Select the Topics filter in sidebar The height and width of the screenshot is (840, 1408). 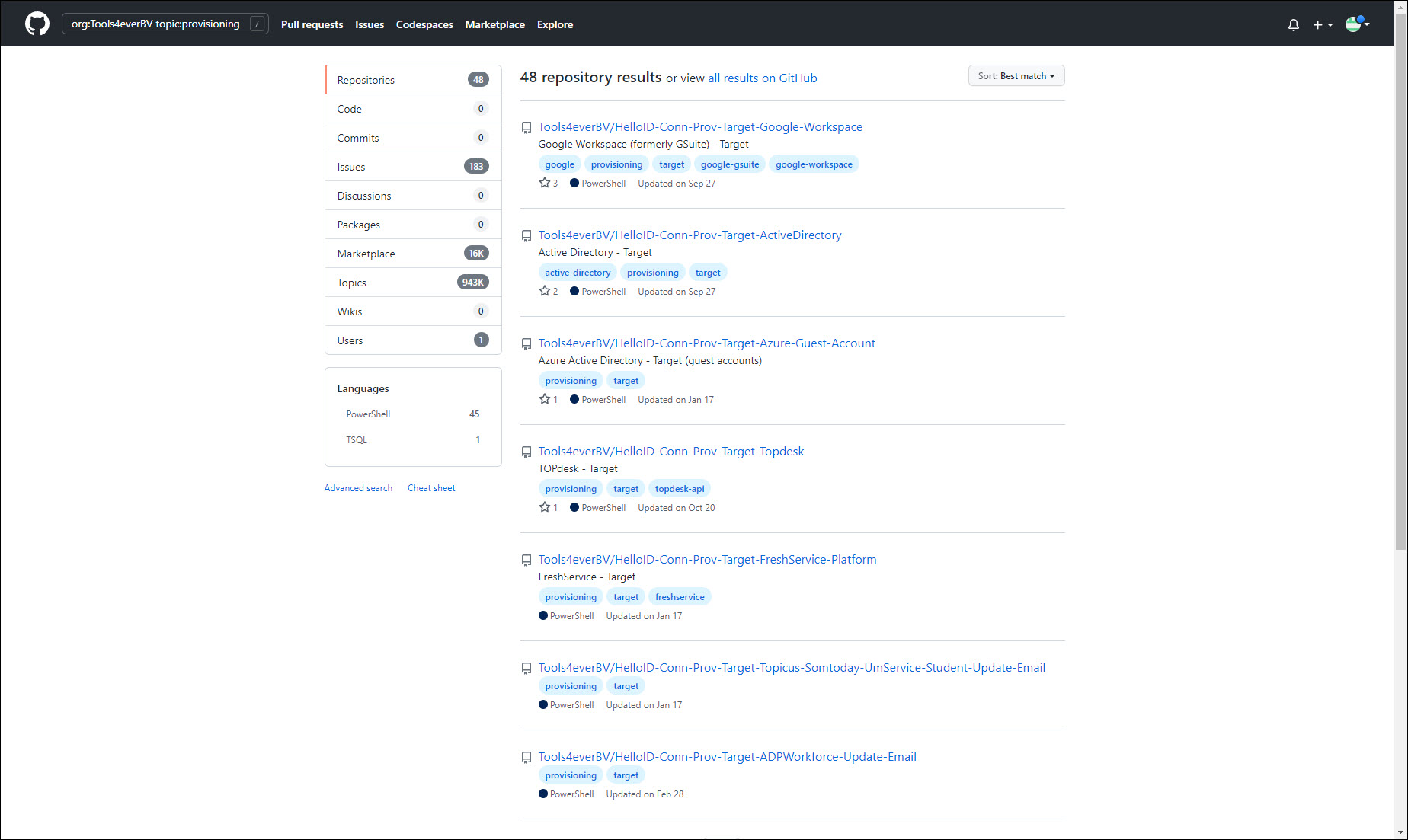413,283
